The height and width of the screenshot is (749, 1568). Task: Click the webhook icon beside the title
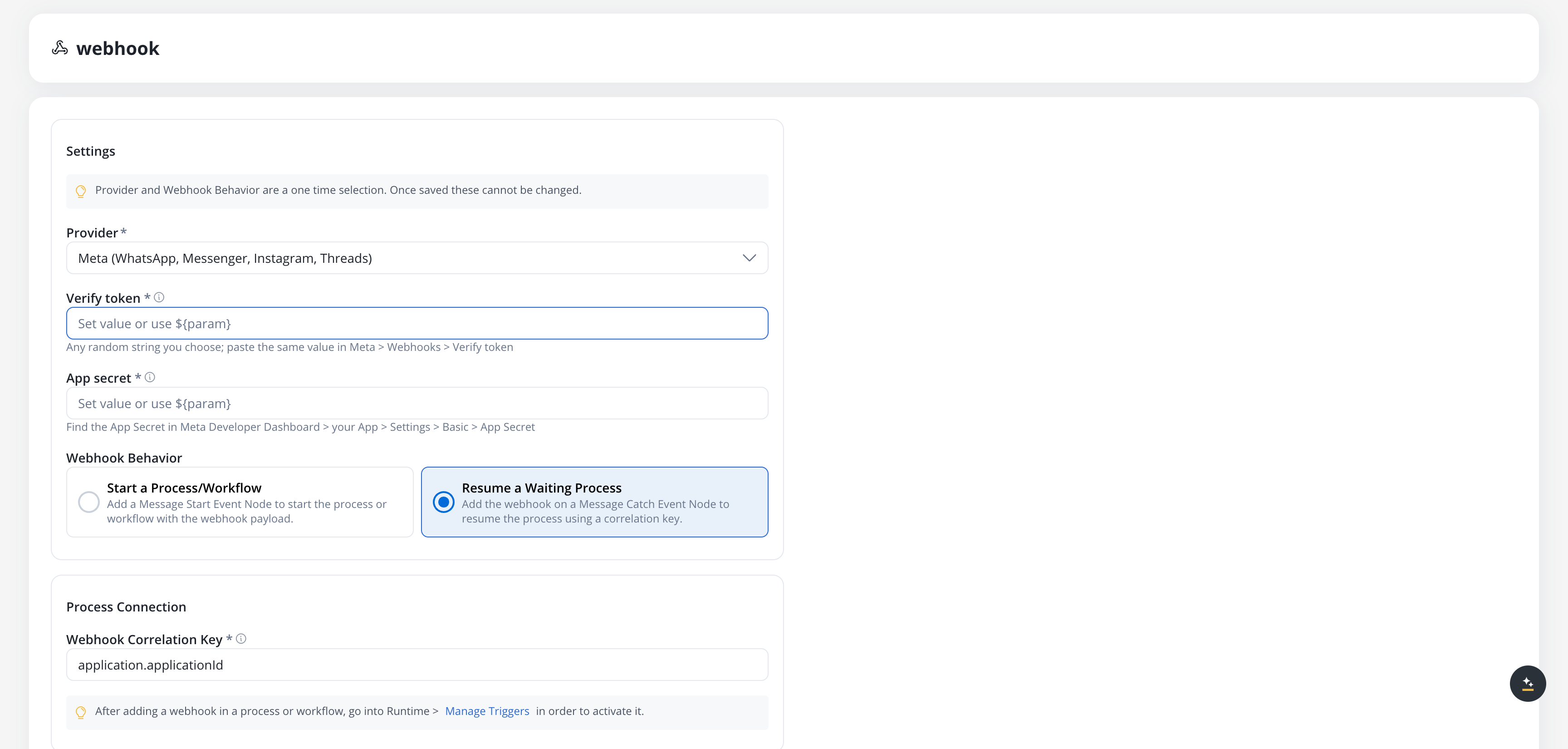(59, 48)
